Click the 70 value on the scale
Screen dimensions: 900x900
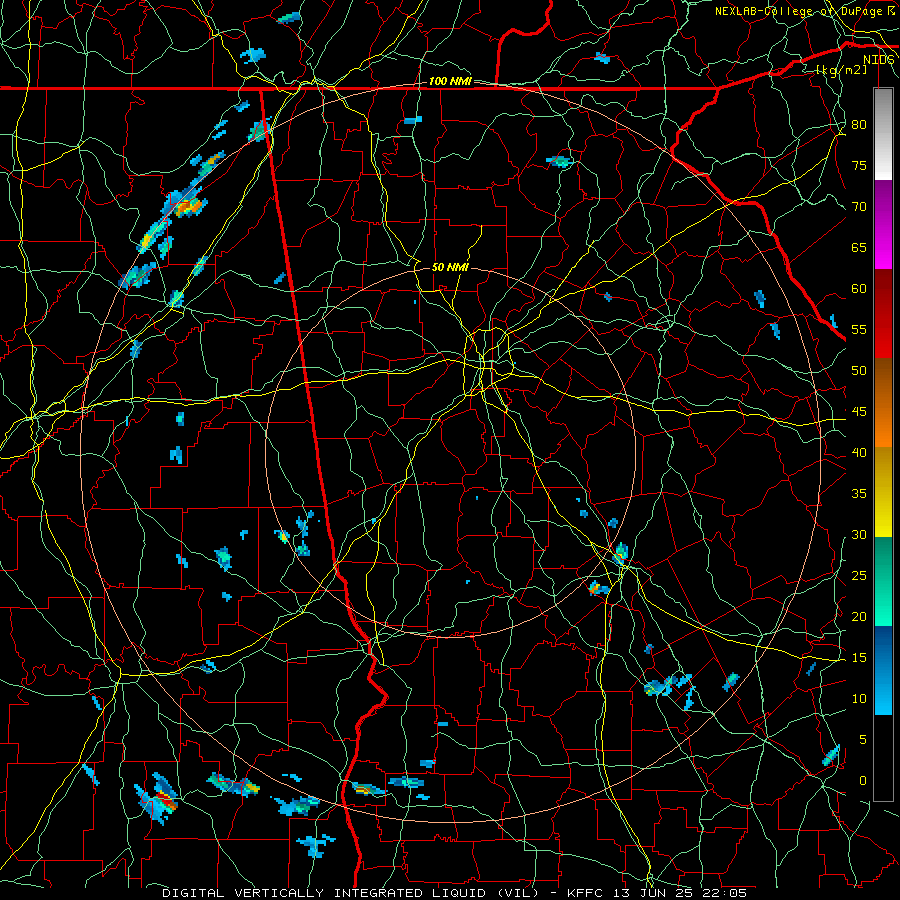click(x=859, y=207)
